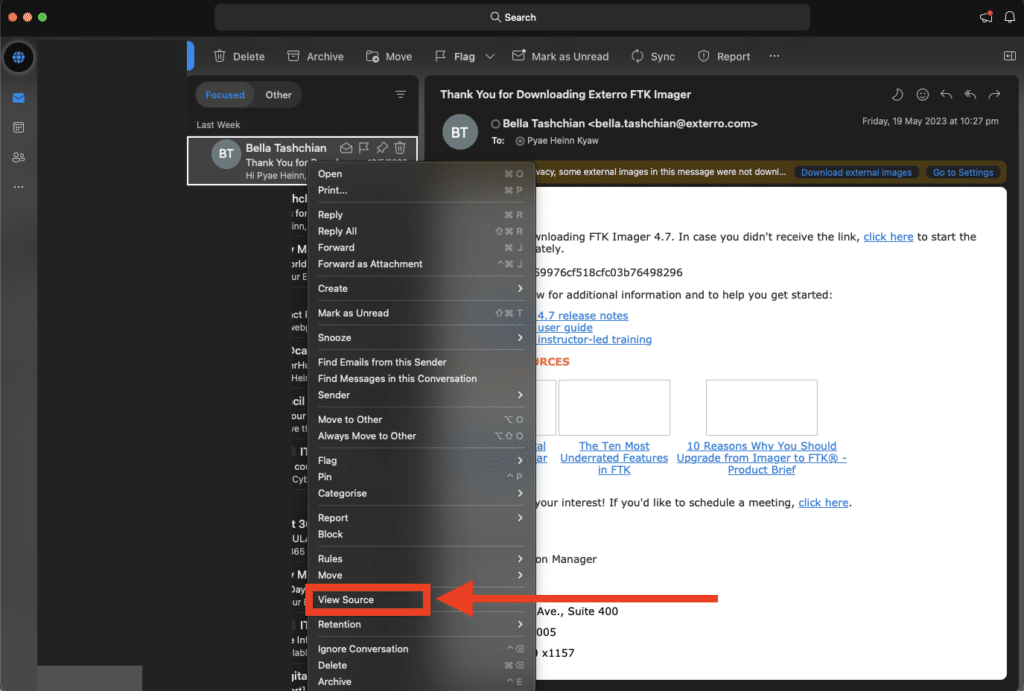This screenshot has height=691, width=1024.
Task: Click the 10 Reasons article thumbnail image
Action: pos(761,408)
